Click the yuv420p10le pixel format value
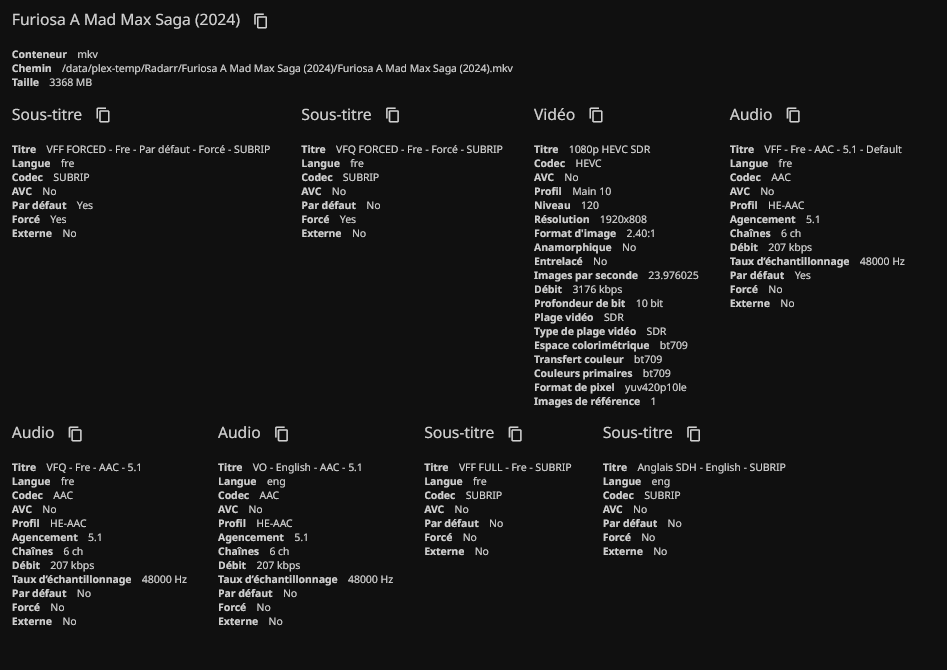Image resolution: width=947 pixels, height=670 pixels. click(x=655, y=387)
